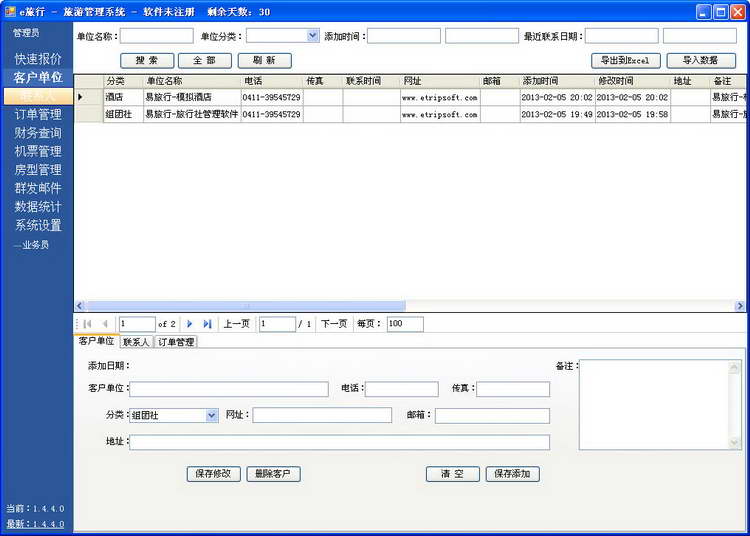Focus the 电话 input field

(x=401, y=389)
